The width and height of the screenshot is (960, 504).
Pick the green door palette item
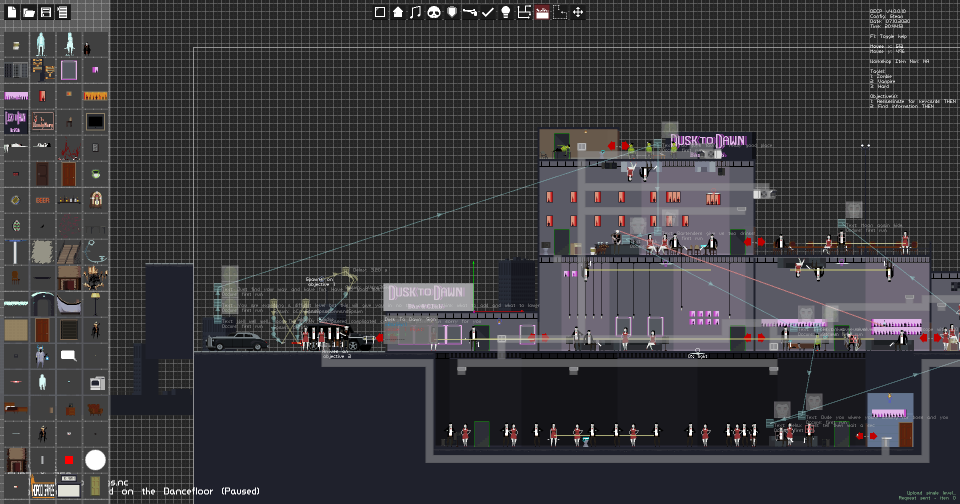pyautogui.click(x=95, y=486)
